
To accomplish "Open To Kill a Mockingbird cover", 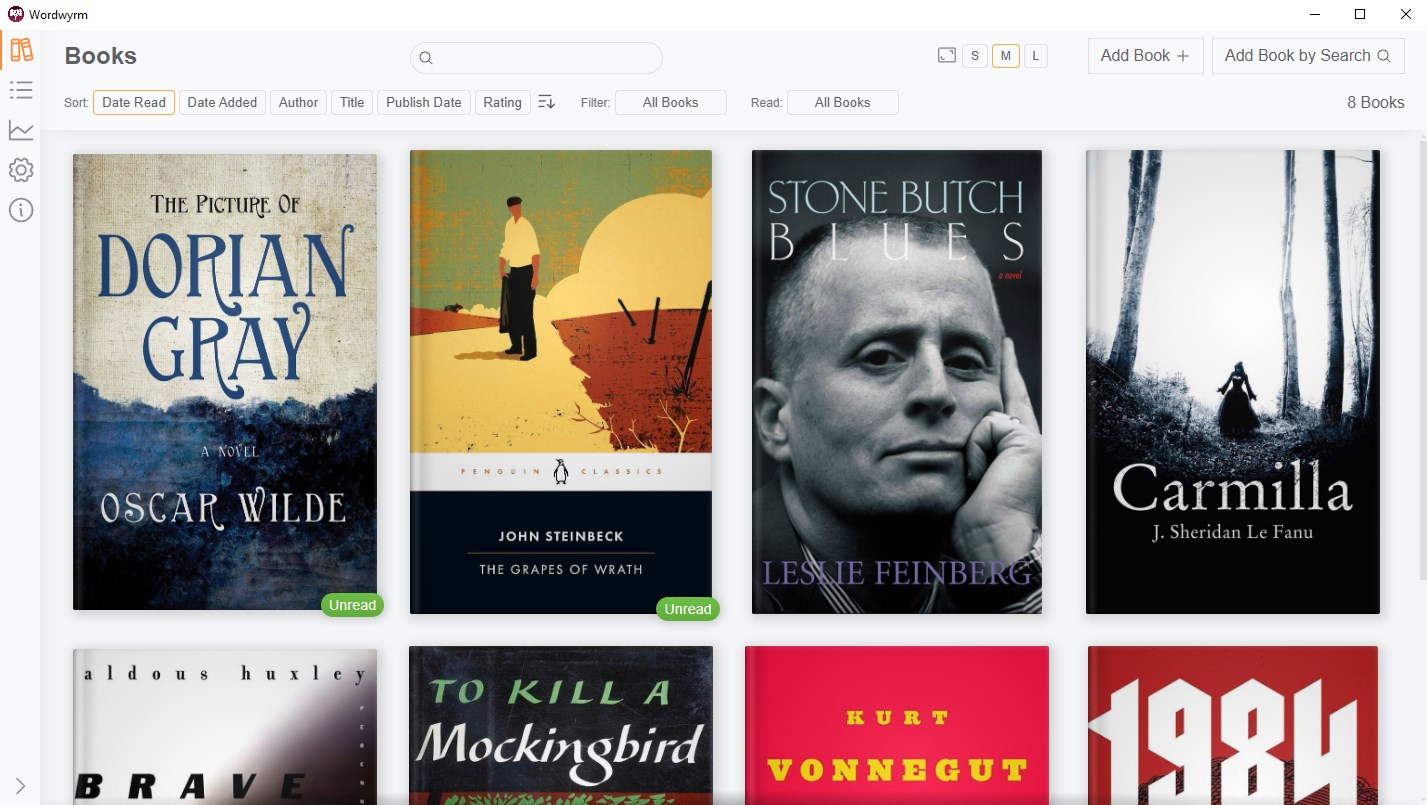I will point(561,726).
